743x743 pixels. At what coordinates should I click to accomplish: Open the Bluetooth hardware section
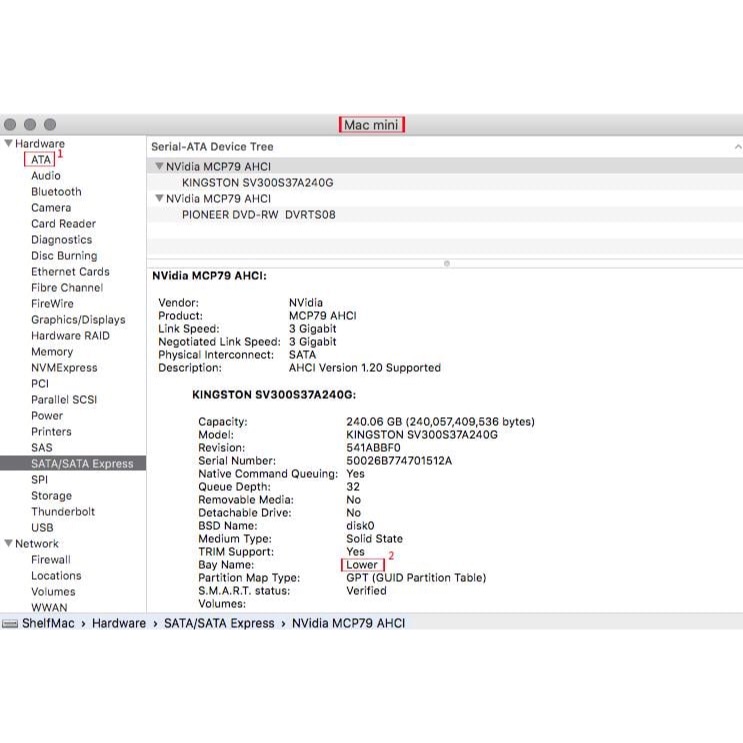(56, 192)
